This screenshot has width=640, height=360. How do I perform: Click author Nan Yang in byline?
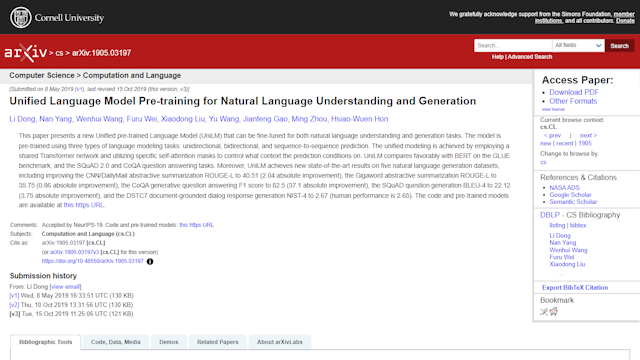[x=56, y=119]
